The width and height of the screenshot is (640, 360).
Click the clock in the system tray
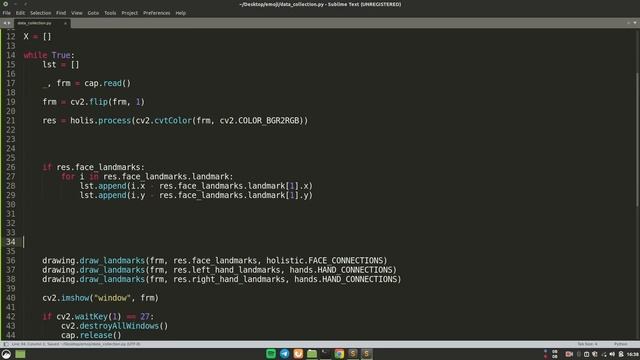633,354
